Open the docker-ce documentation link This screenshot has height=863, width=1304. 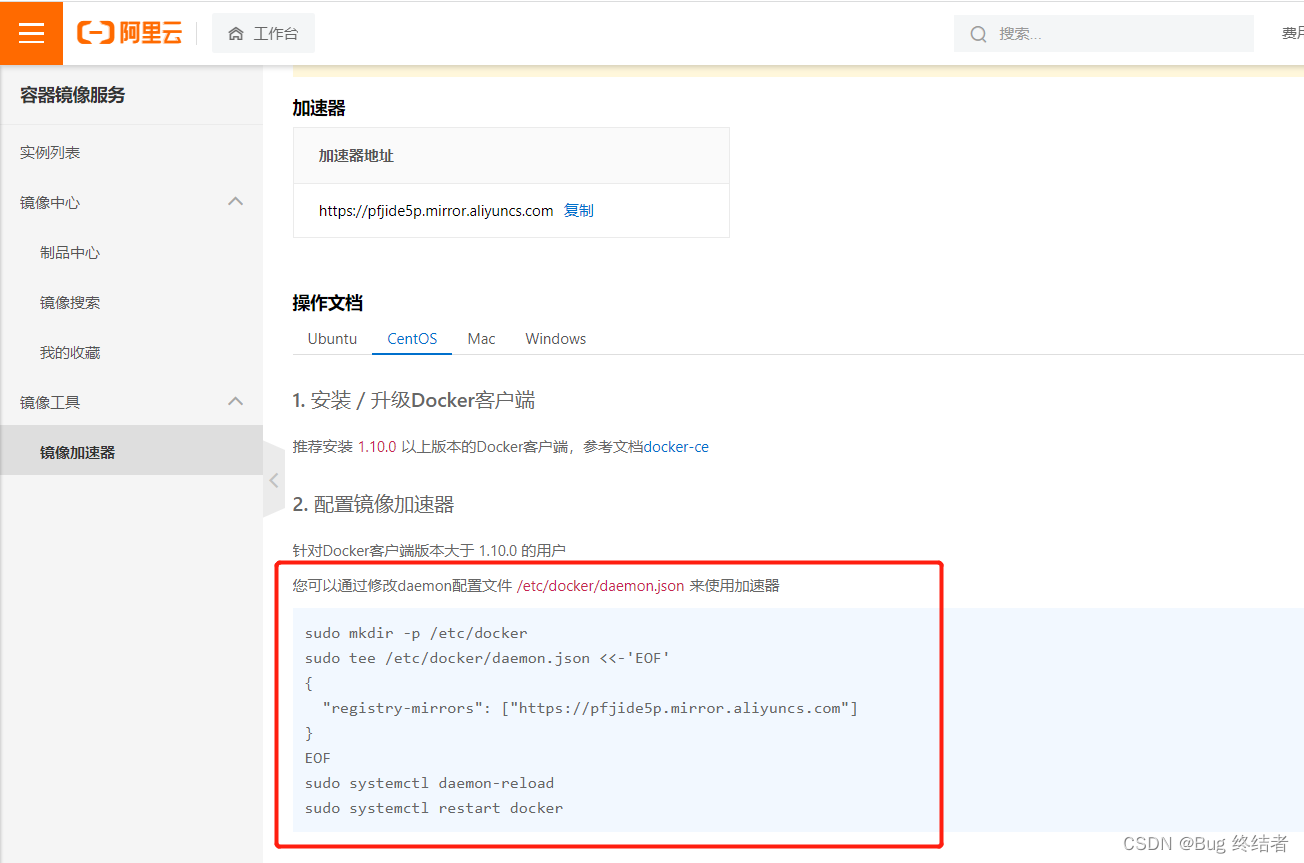tap(676, 447)
